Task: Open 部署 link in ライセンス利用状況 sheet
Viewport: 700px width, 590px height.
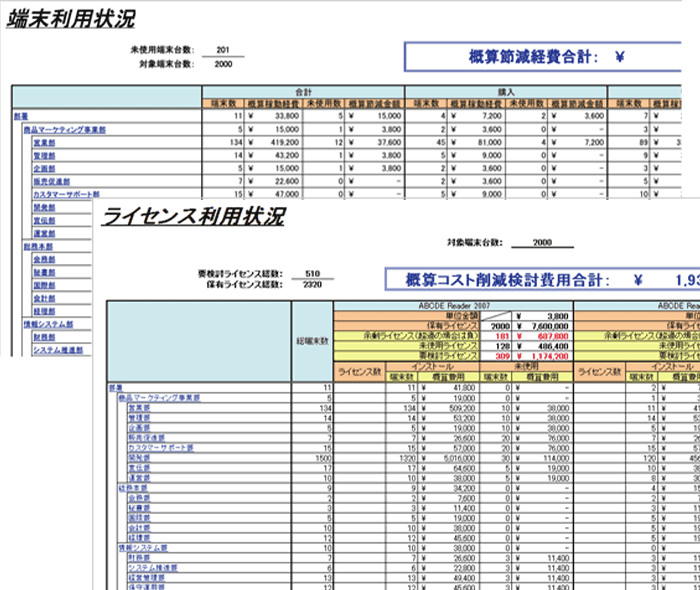Action: click(x=116, y=388)
